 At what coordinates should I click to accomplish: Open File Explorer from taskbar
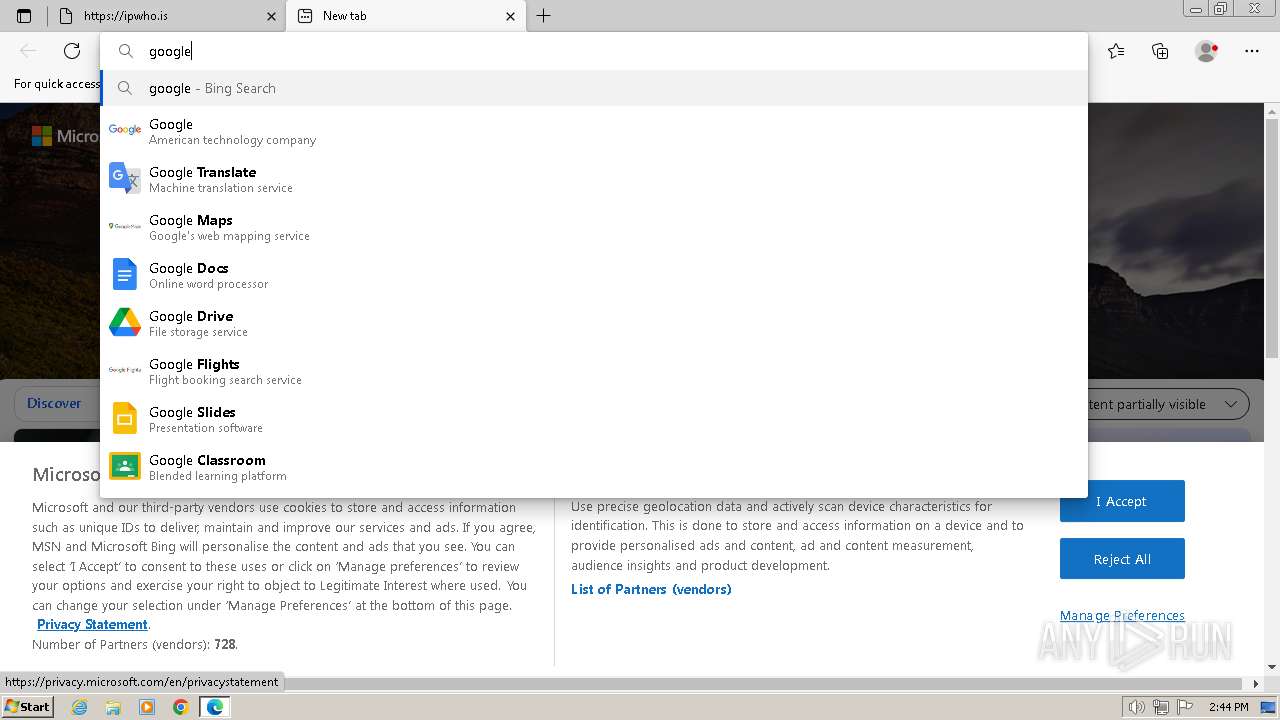pos(113,707)
